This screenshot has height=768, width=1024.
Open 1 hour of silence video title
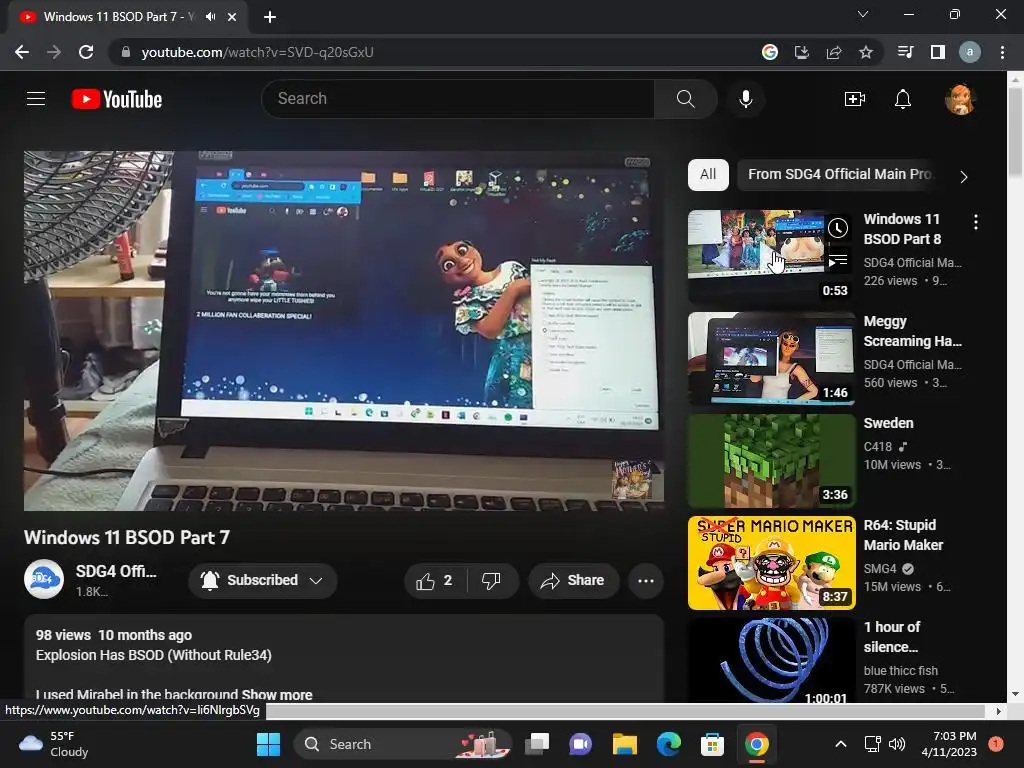pyautogui.click(x=891, y=637)
